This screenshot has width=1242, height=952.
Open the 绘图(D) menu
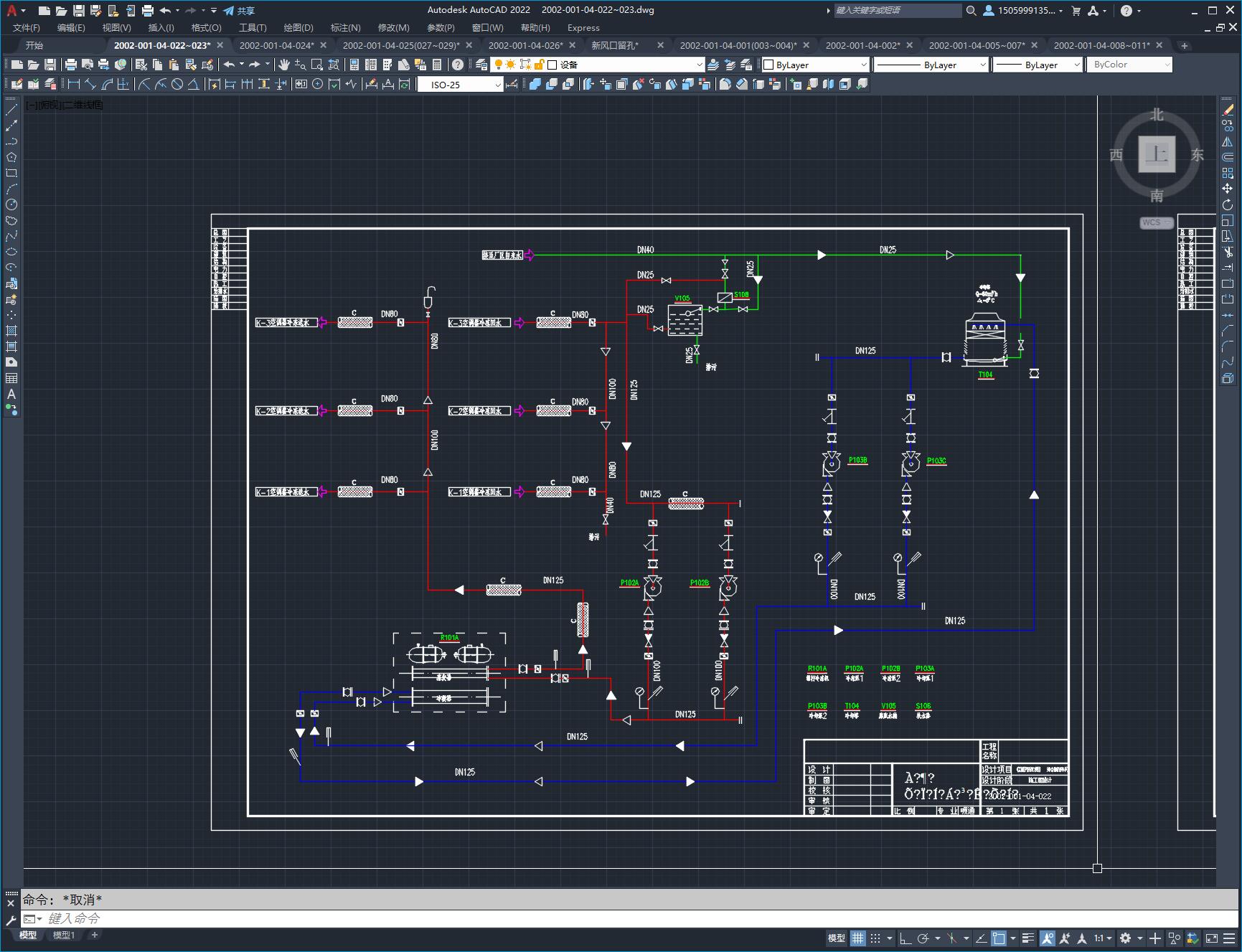click(298, 27)
